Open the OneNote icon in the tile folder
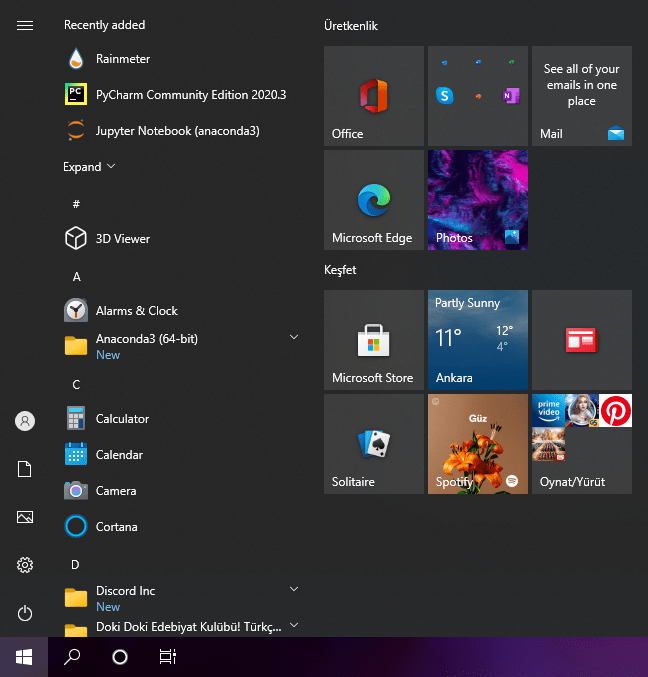Screen dimensions: 648x677 click(511, 95)
